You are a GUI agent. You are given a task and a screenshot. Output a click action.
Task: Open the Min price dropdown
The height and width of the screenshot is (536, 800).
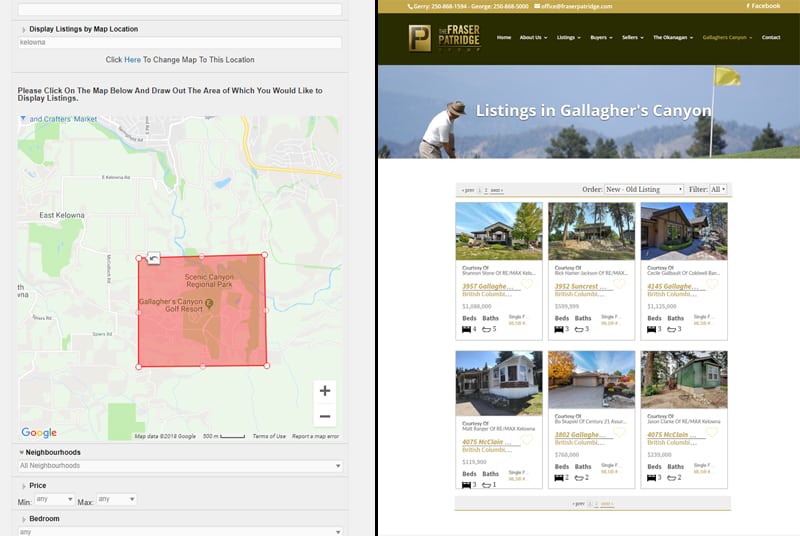coord(54,499)
